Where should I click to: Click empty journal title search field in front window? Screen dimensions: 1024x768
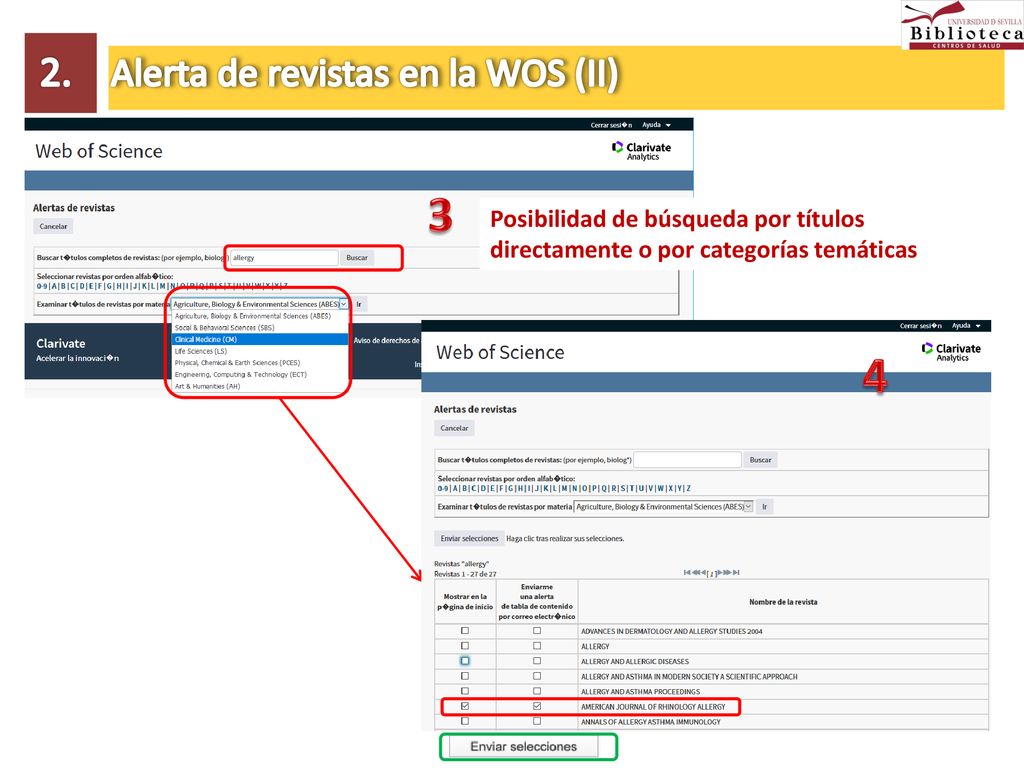pos(687,460)
